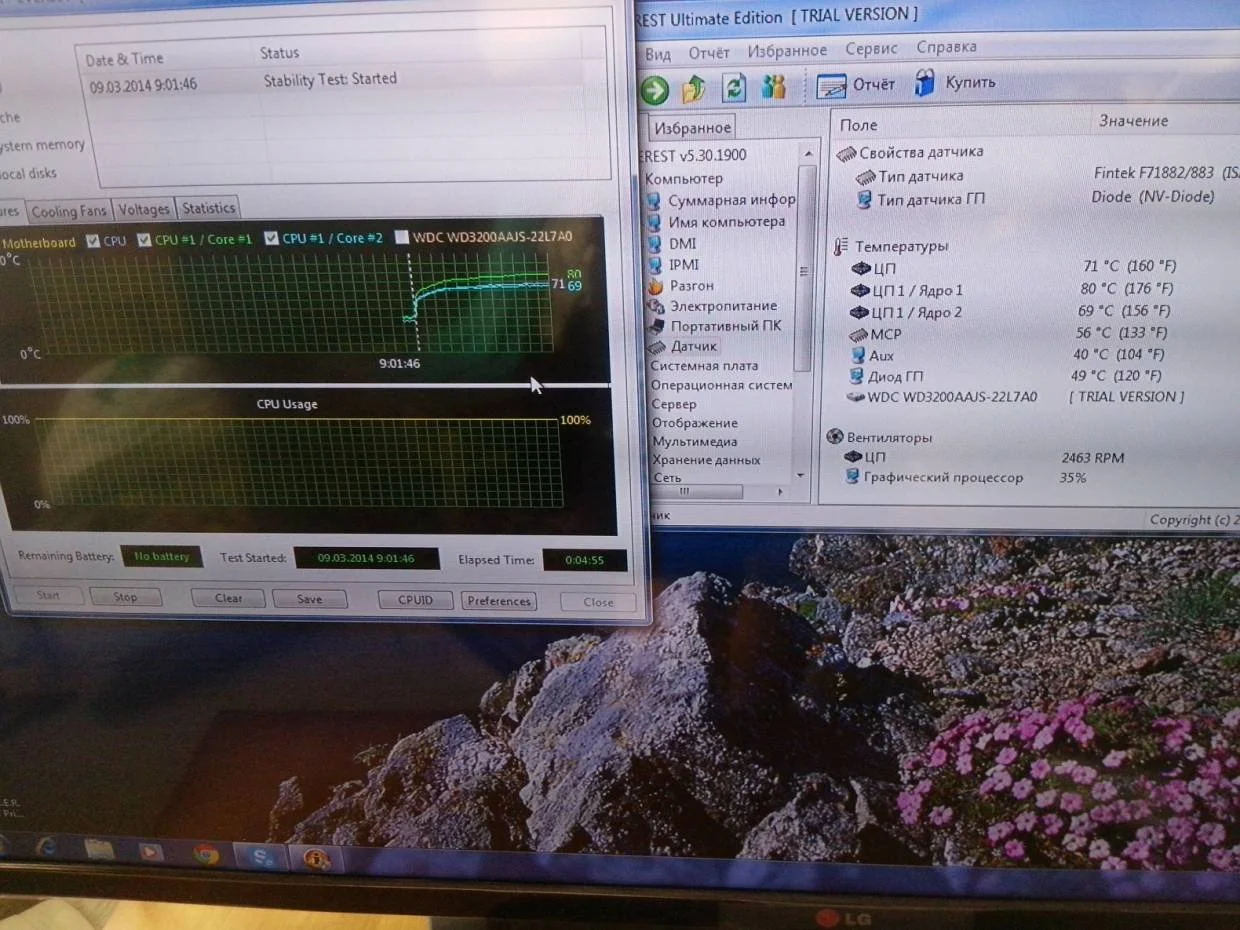This screenshot has height=930, width=1240.
Task: Click the Refresh icon in EVEREST toolbar
Action: [x=734, y=88]
